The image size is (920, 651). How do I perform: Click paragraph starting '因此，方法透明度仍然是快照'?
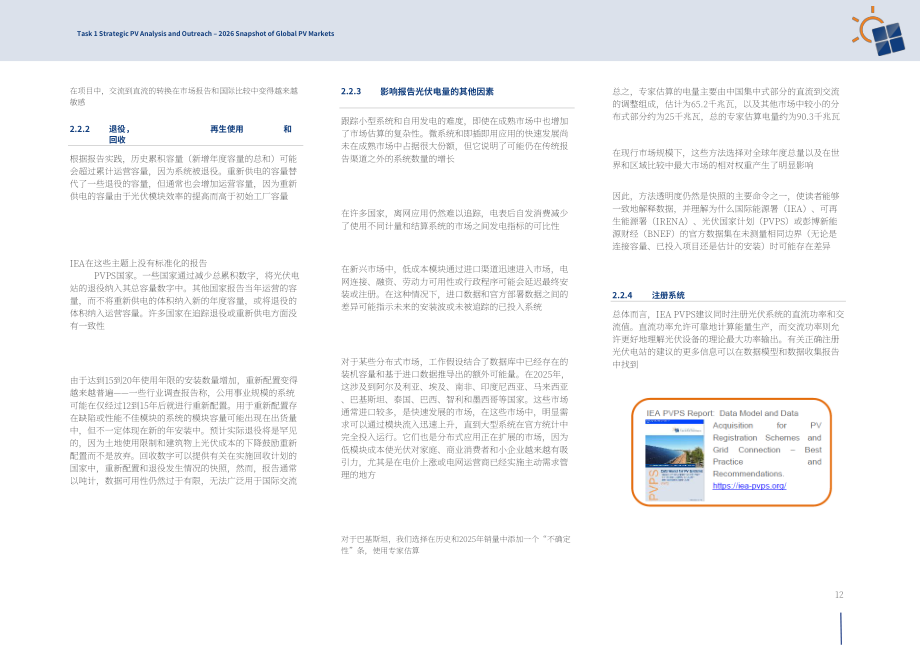coord(726,221)
